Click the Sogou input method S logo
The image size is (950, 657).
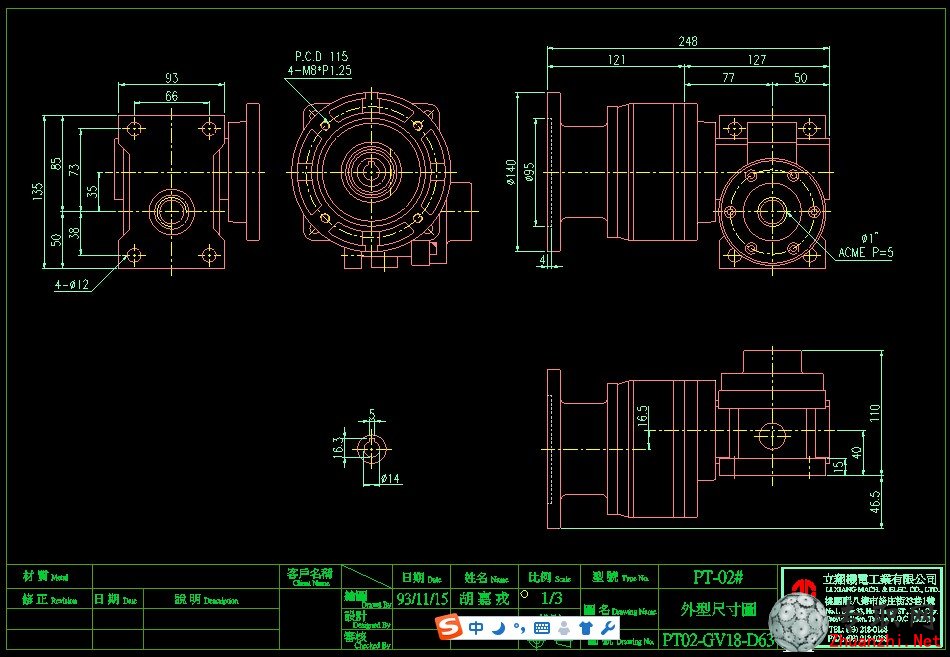[x=449, y=628]
